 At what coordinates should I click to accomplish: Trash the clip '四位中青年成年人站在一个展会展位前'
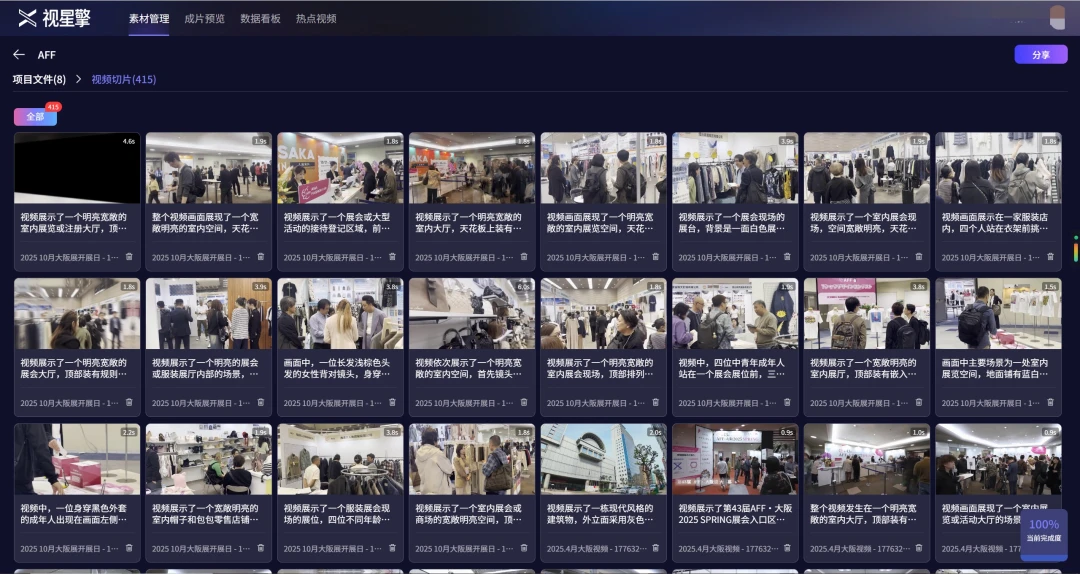pyautogui.click(x=787, y=402)
